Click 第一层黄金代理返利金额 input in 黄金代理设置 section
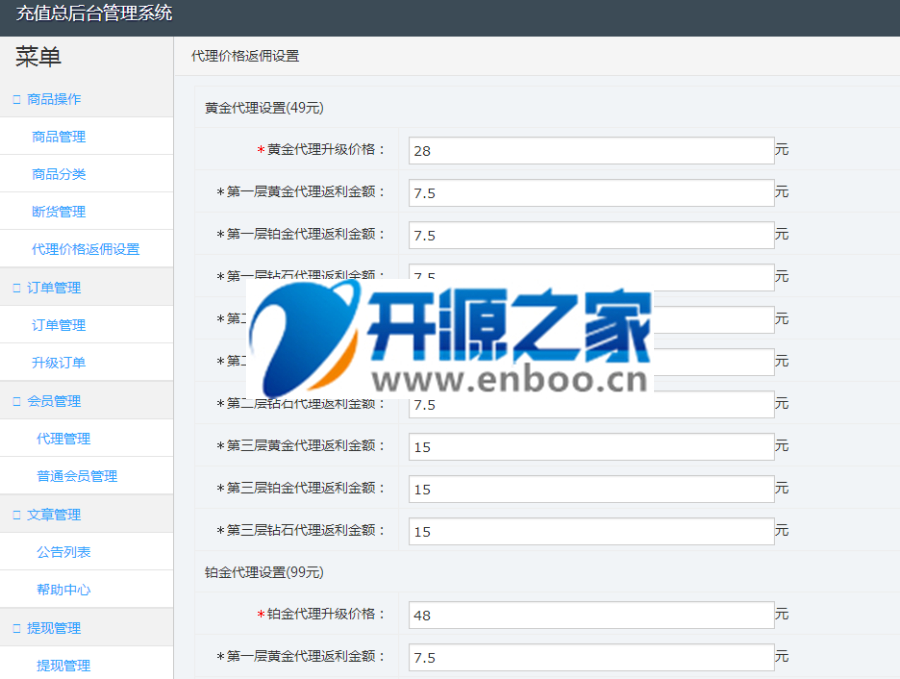The width and height of the screenshot is (900, 679). (x=591, y=193)
